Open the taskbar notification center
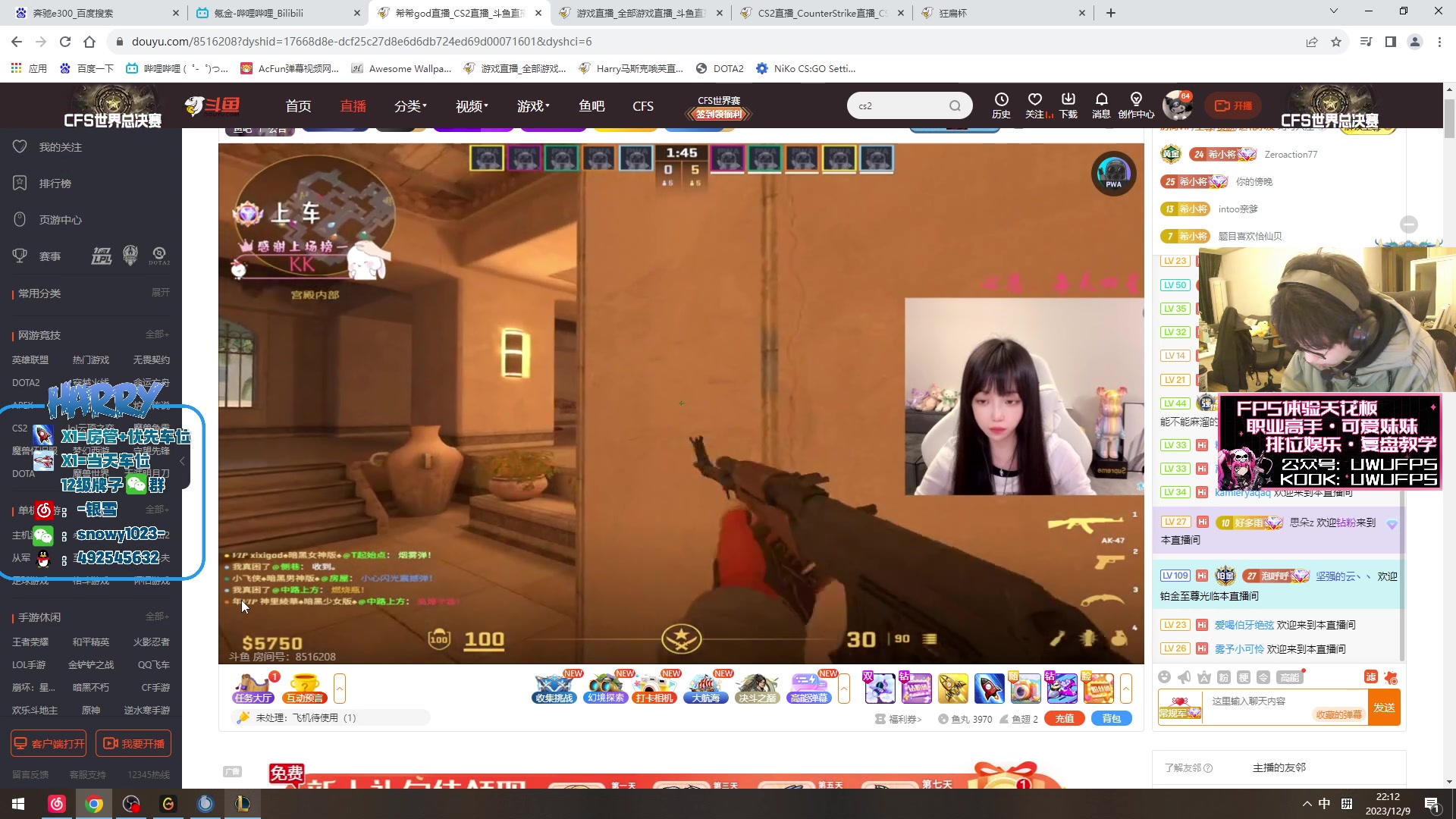The image size is (1456, 819). [1432, 804]
